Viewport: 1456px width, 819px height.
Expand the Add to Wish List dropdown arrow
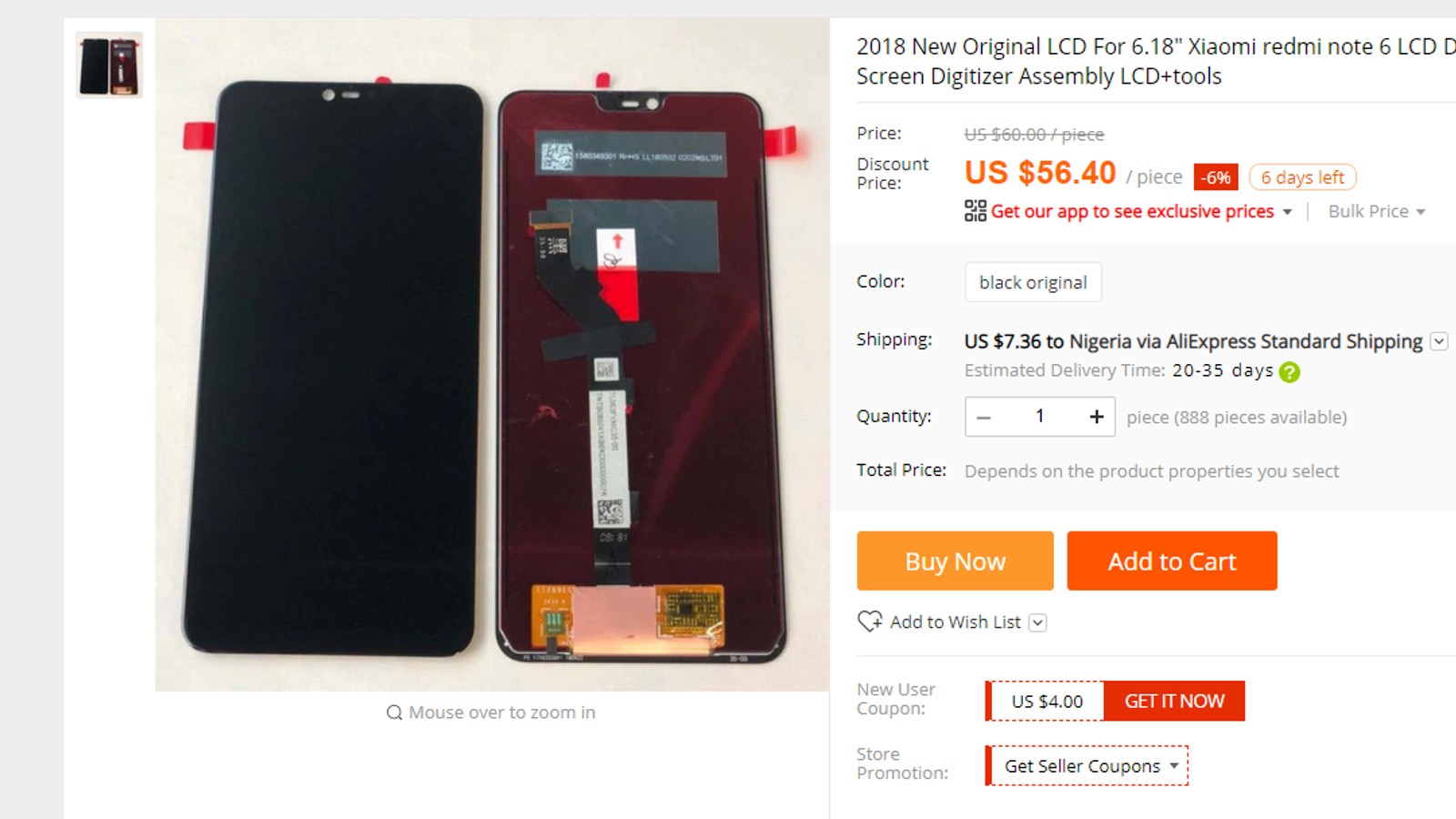1037,622
